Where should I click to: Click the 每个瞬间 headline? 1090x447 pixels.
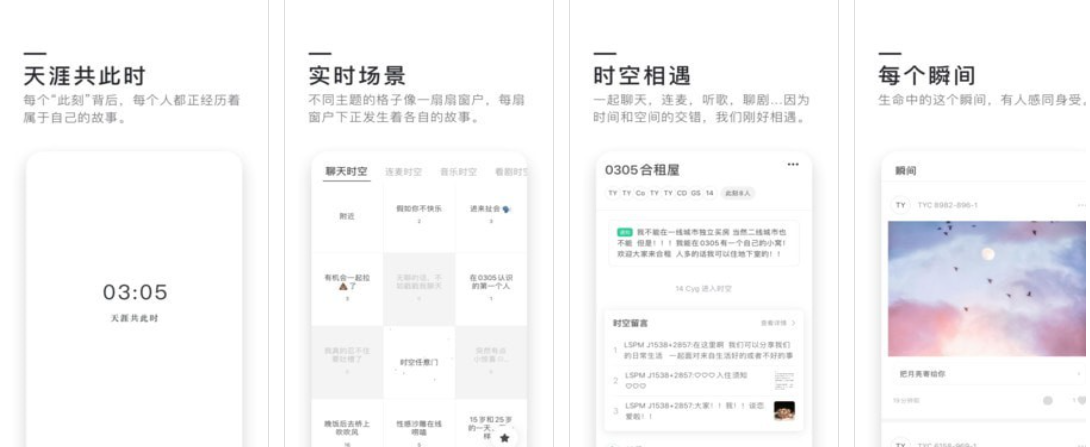[x=927, y=75]
